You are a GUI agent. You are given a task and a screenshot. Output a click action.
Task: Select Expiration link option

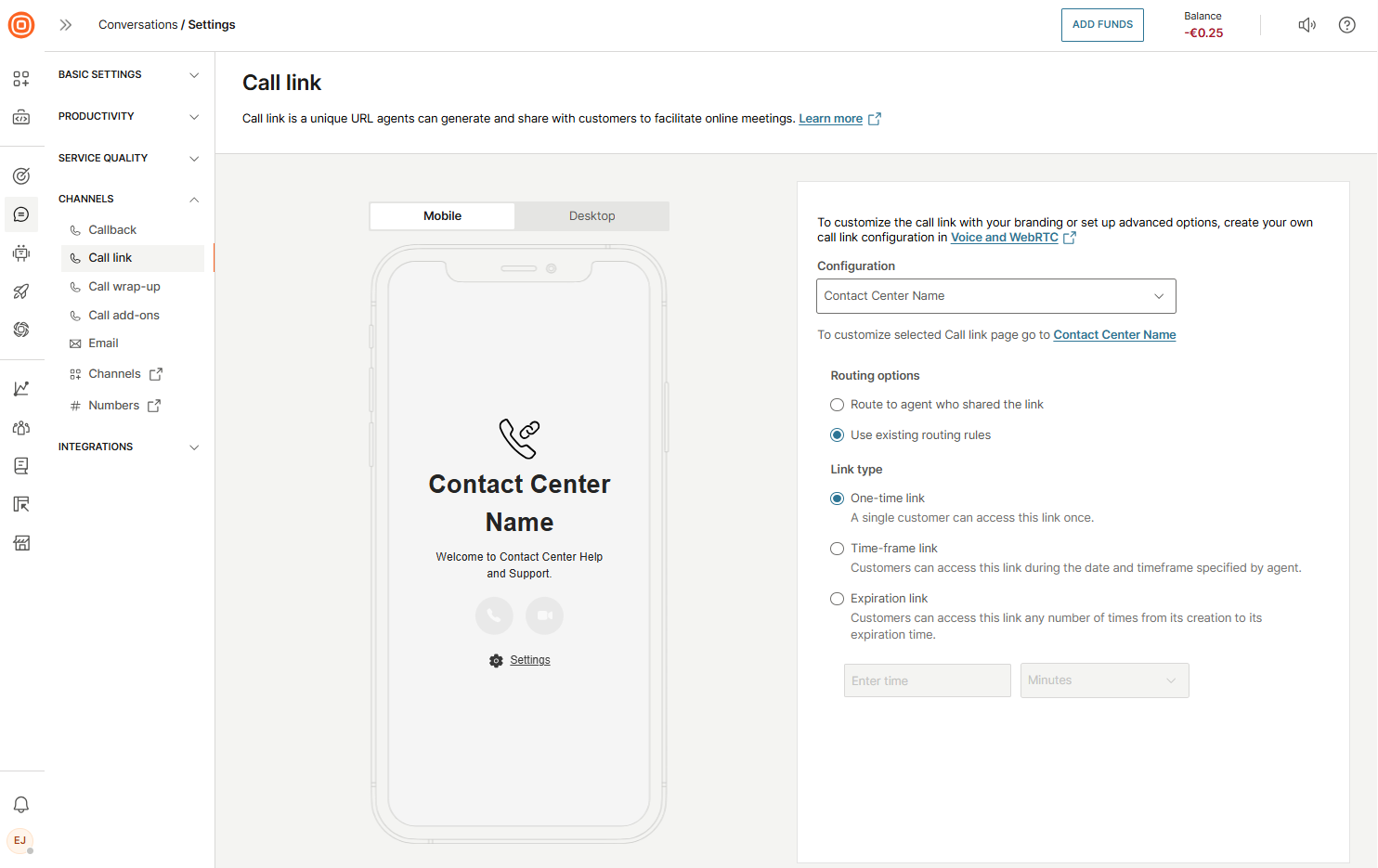838,599
